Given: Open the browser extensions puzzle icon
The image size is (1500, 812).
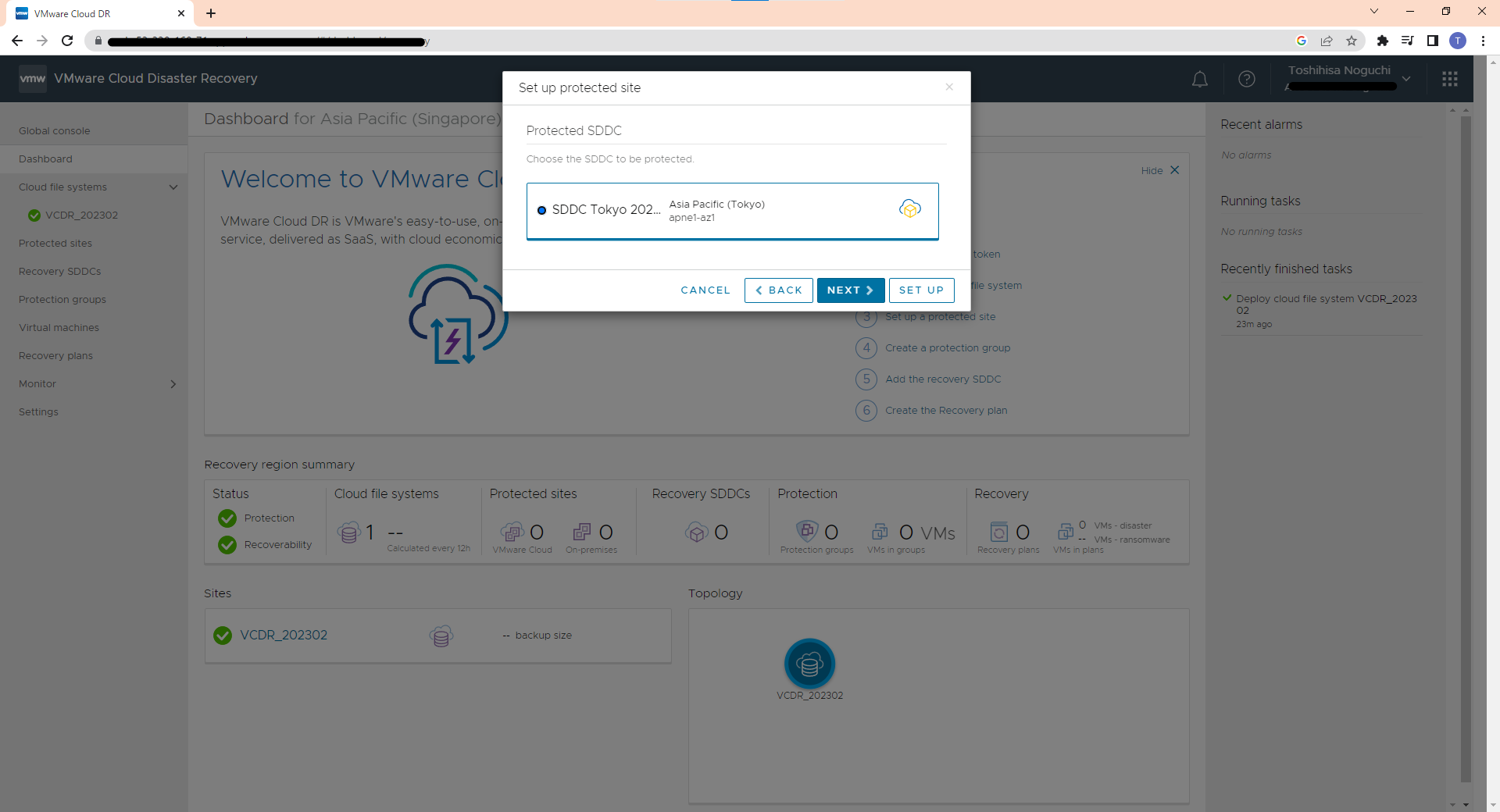Looking at the screenshot, I should tap(1382, 41).
